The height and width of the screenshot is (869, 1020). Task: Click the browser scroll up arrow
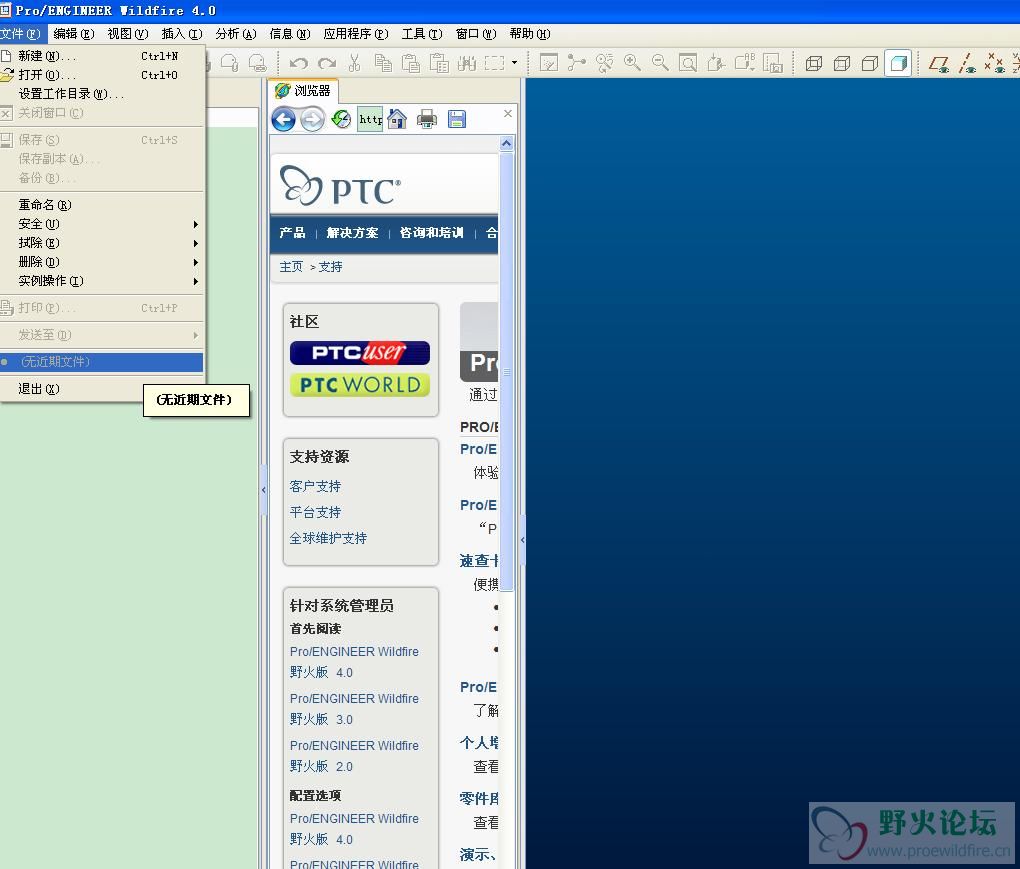click(x=507, y=144)
